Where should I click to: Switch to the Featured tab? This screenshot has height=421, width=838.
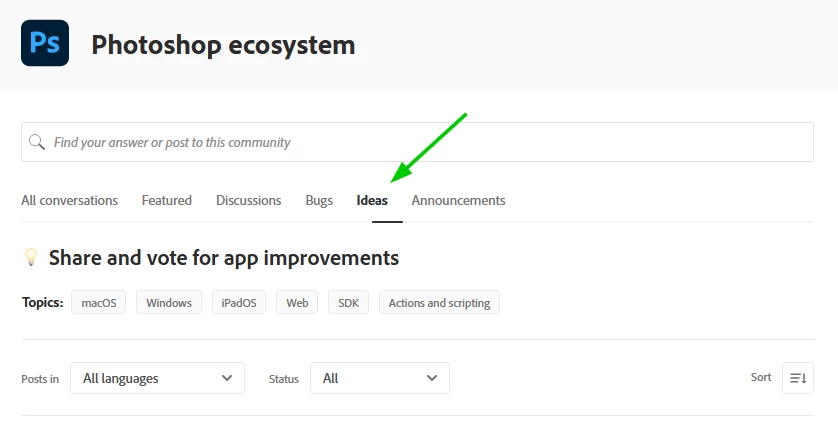point(167,200)
